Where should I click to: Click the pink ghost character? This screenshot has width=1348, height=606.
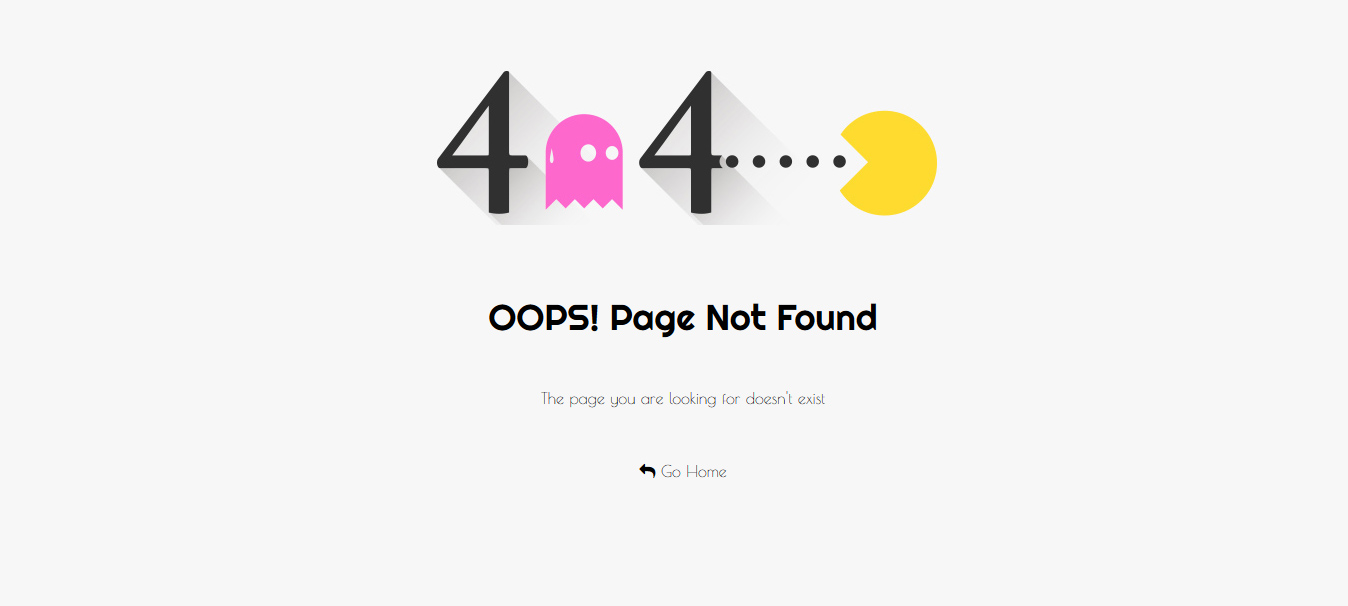(584, 162)
